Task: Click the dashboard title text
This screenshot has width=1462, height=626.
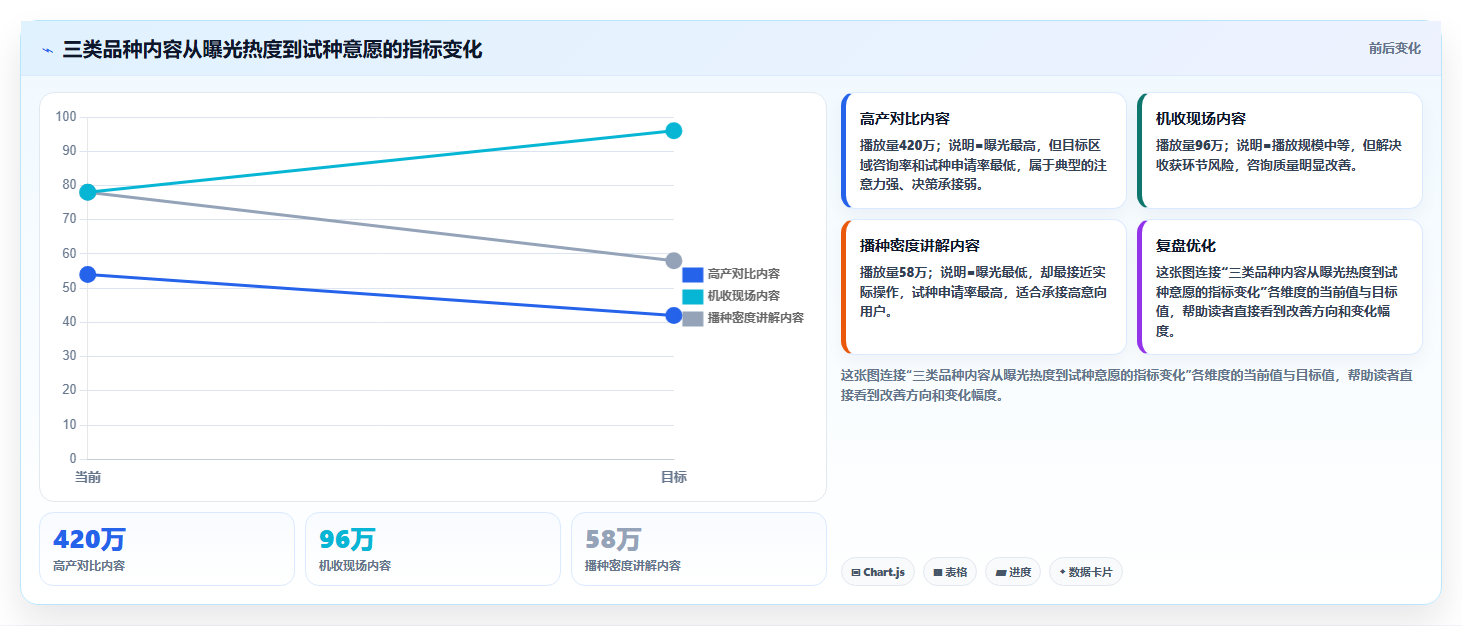Action: click(272, 49)
